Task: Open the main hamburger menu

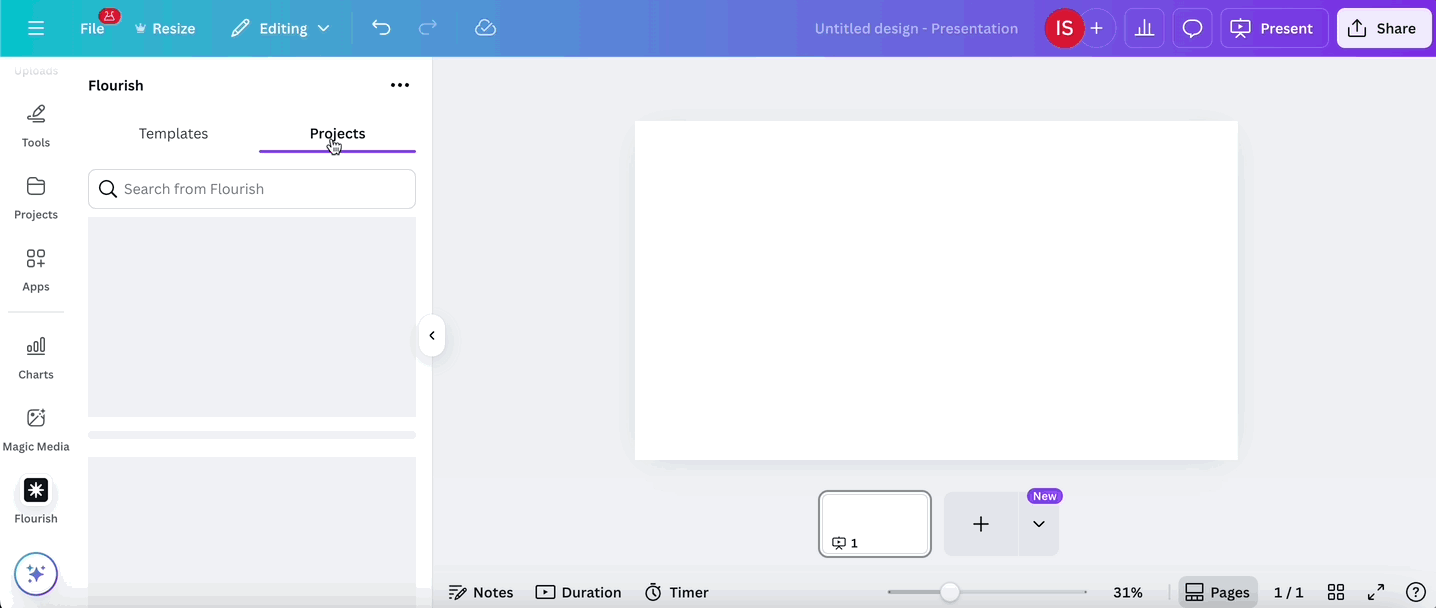Action: click(36, 28)
